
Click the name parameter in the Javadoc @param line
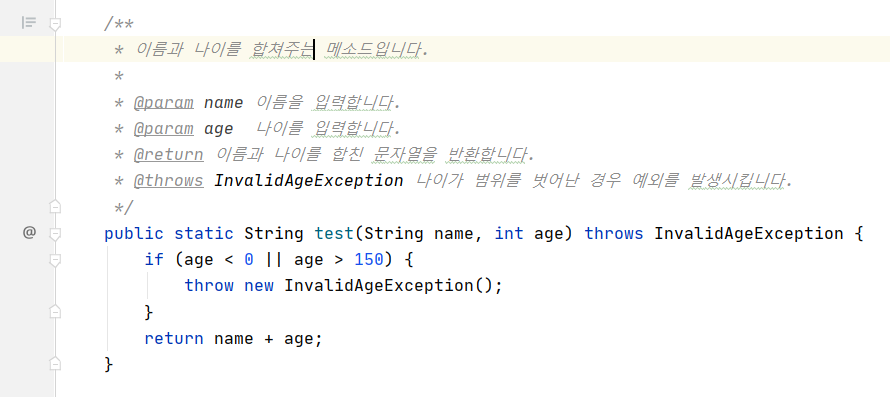click(224, 103)
